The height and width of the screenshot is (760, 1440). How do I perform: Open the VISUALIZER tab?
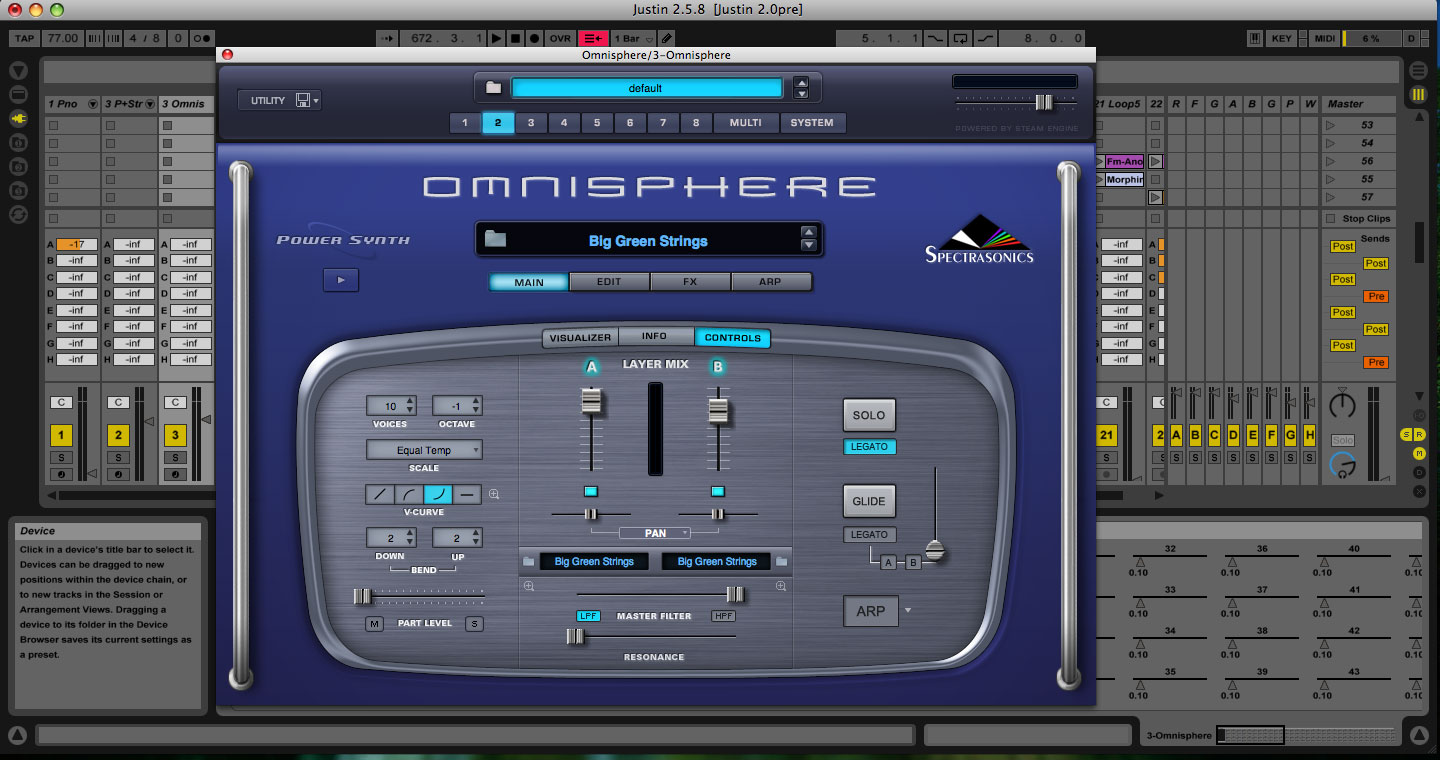click(580, 337)
